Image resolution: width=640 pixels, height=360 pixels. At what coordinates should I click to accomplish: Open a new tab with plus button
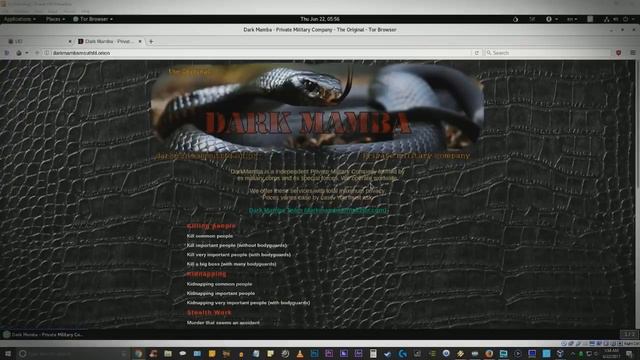coord(151,41)
